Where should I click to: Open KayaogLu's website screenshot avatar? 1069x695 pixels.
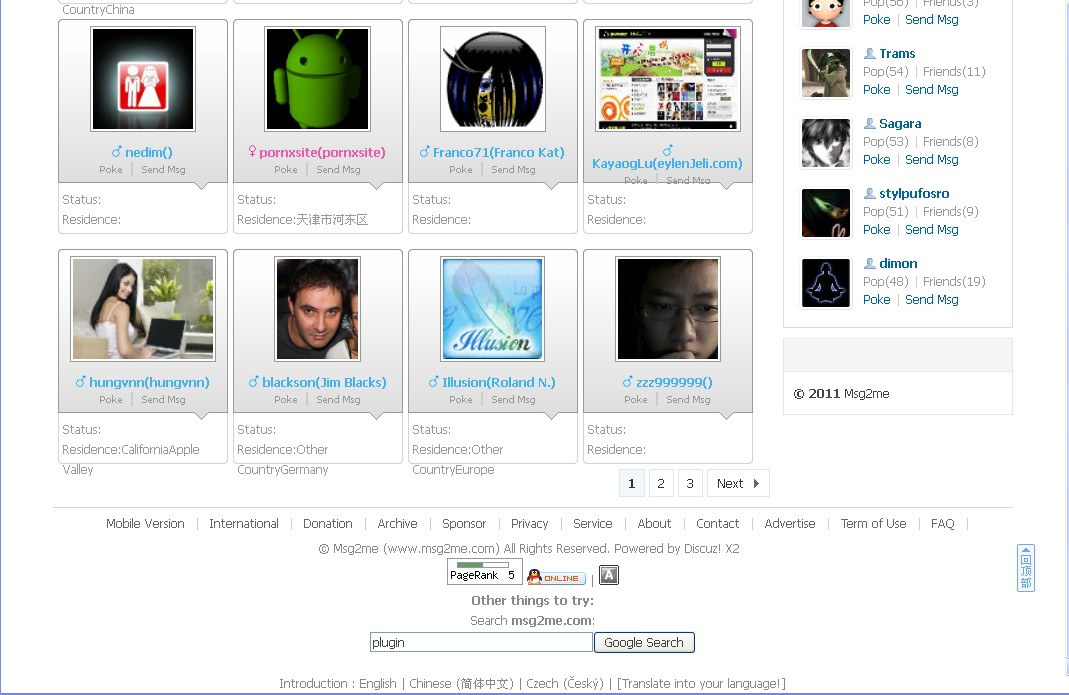coord(668,79)
